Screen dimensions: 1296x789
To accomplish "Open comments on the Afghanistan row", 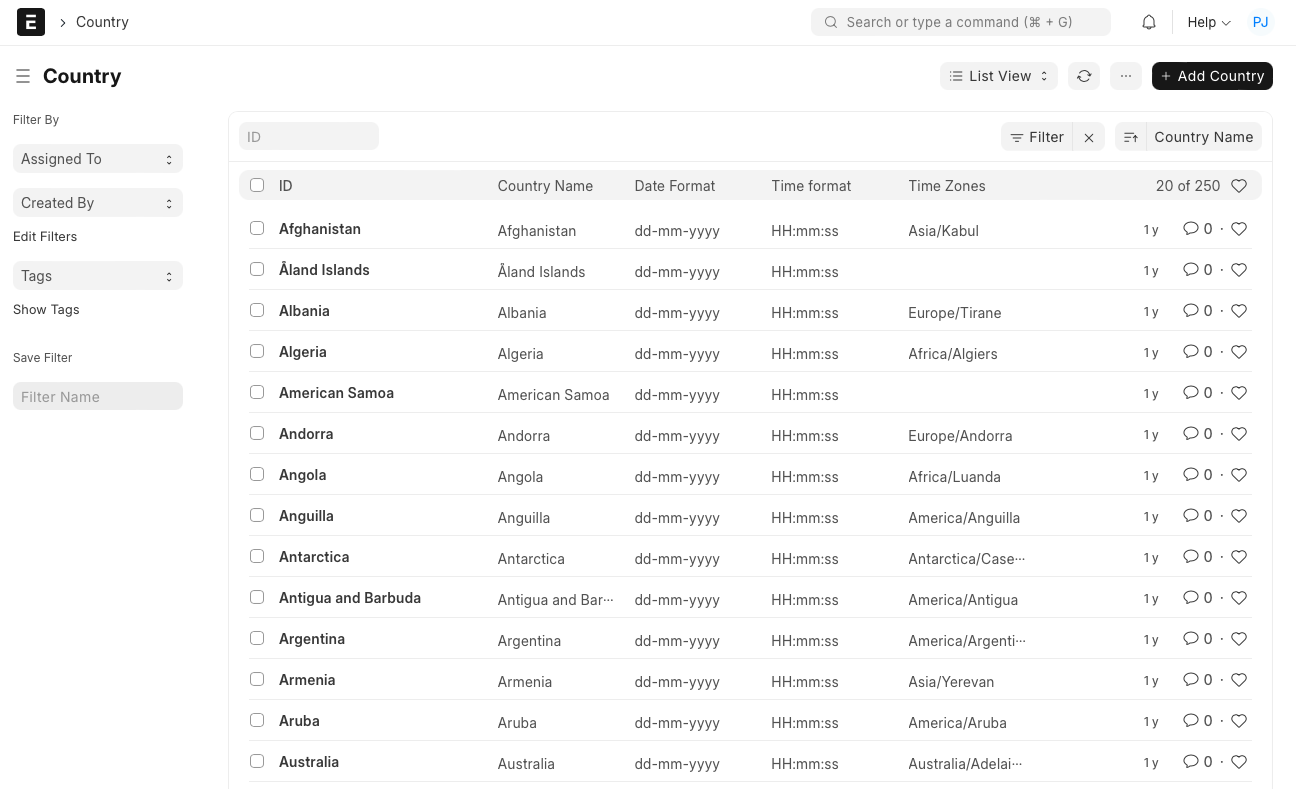I will pos(1190,228).
